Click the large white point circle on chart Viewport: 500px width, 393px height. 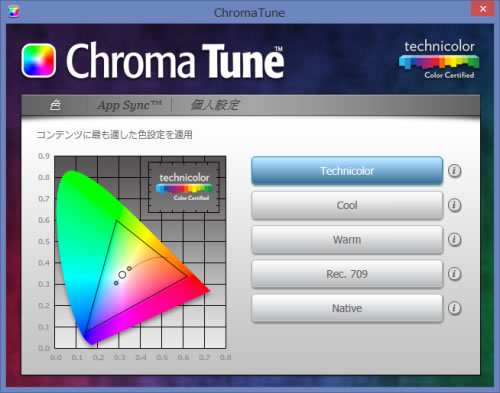[122, 275]
